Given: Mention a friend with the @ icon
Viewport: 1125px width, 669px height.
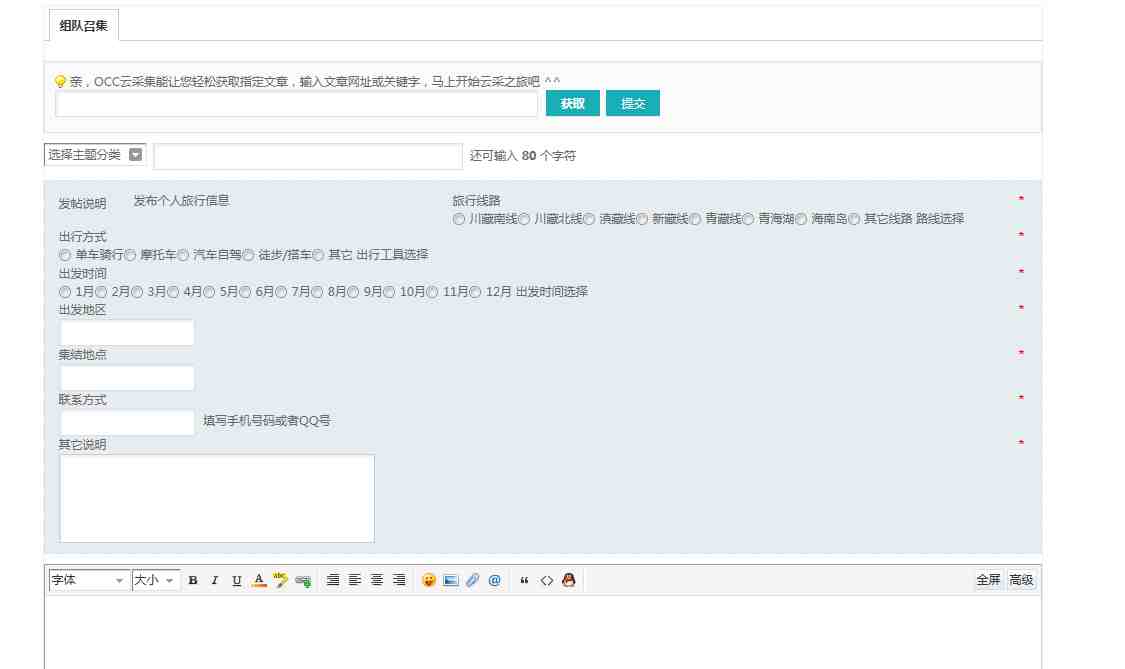Looking at the screenshot, I should pyautogui.click(x=494, y=580).
